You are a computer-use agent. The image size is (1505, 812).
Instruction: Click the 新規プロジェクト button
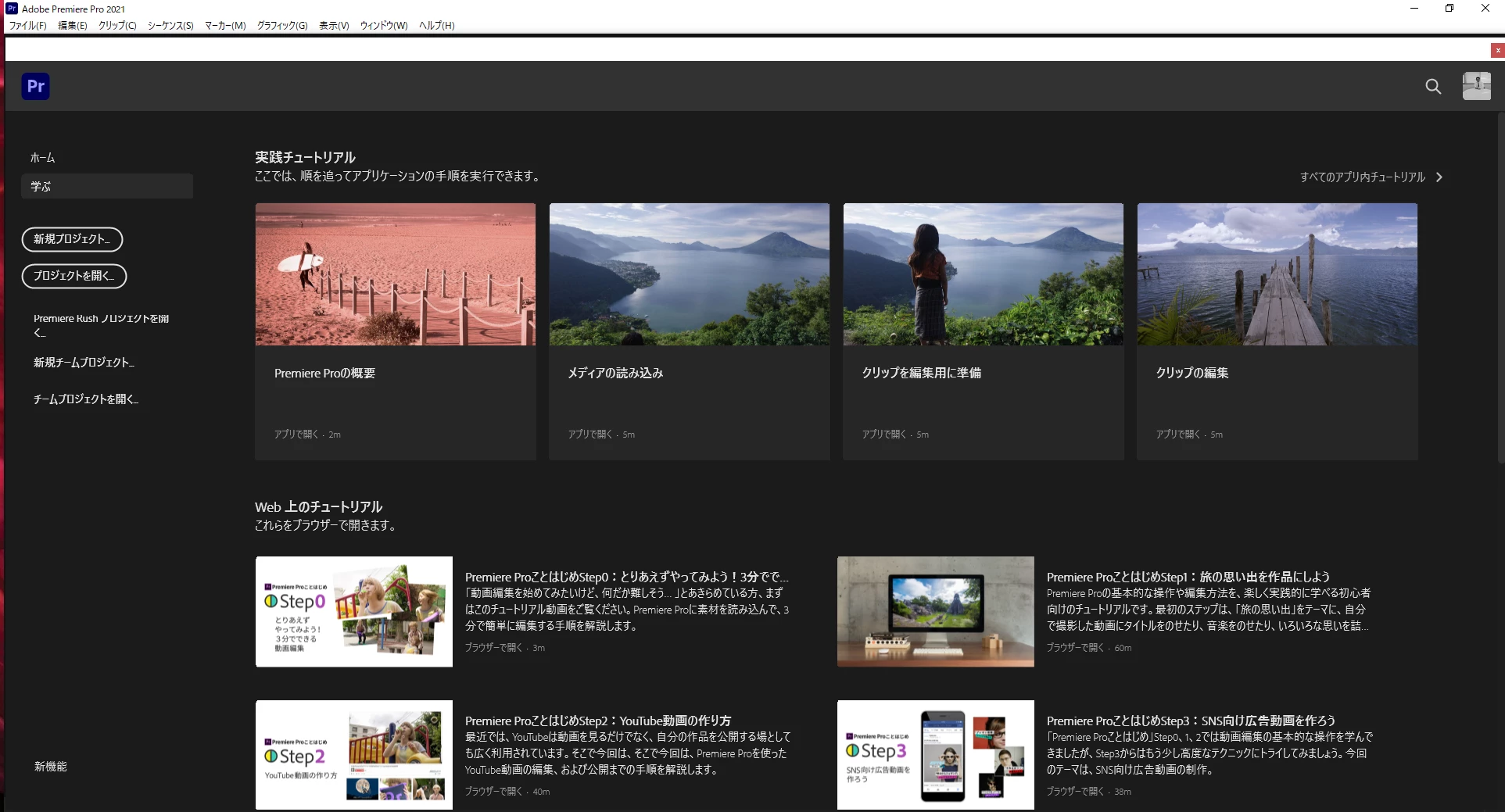[72, 239]
